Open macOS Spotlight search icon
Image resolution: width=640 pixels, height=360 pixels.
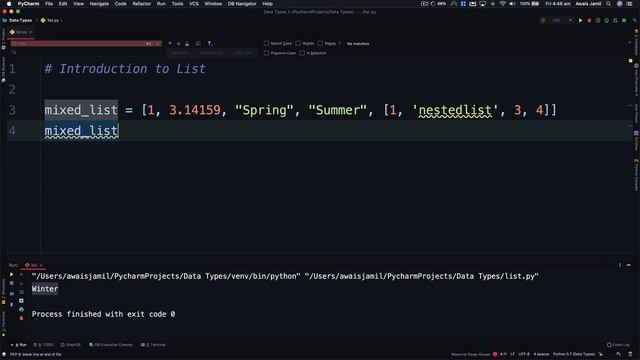pos(609,4)
